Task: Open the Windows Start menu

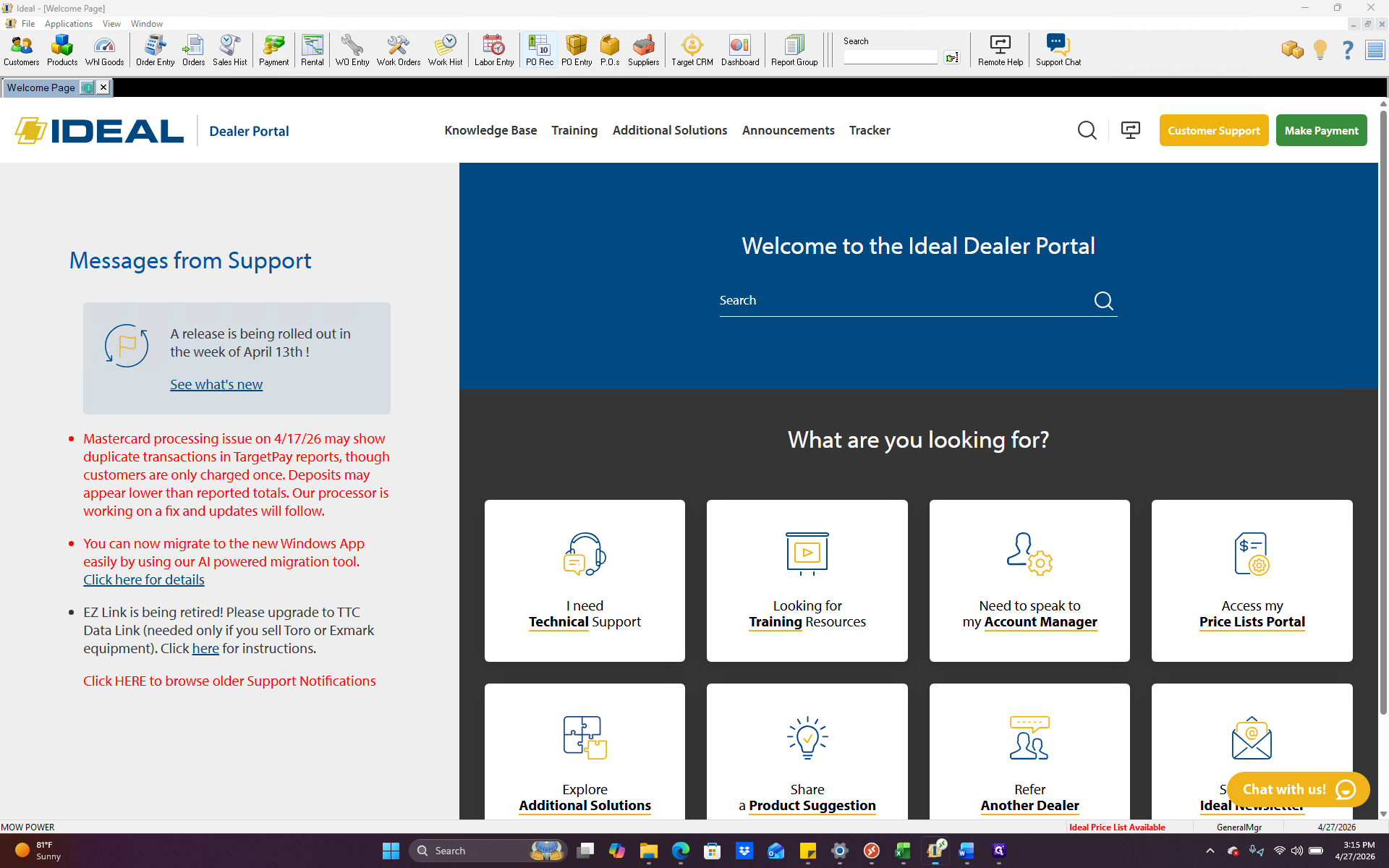Action: 391,851
